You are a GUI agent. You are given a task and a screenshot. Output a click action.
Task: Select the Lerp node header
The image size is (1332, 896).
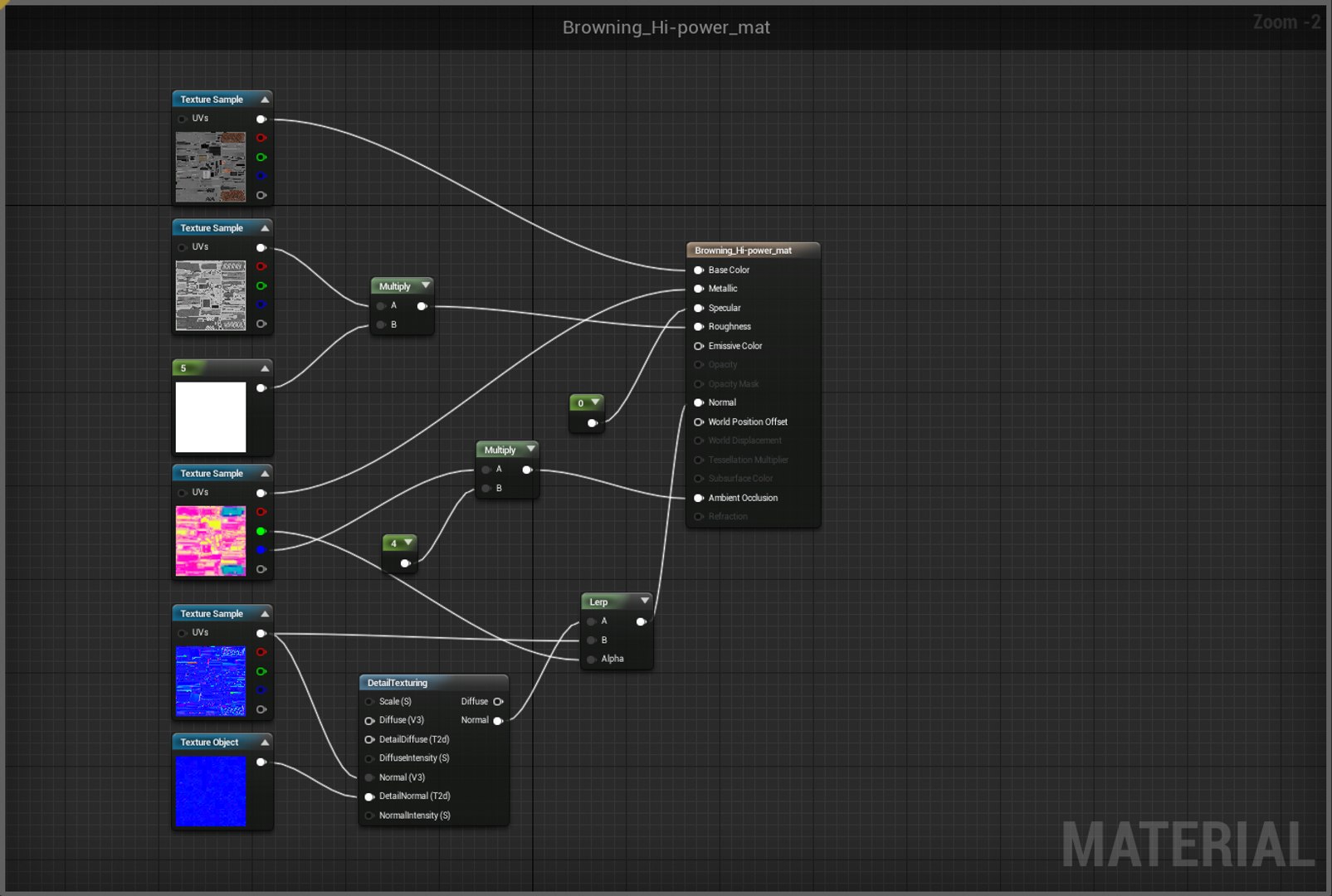(x=617, y=601)
